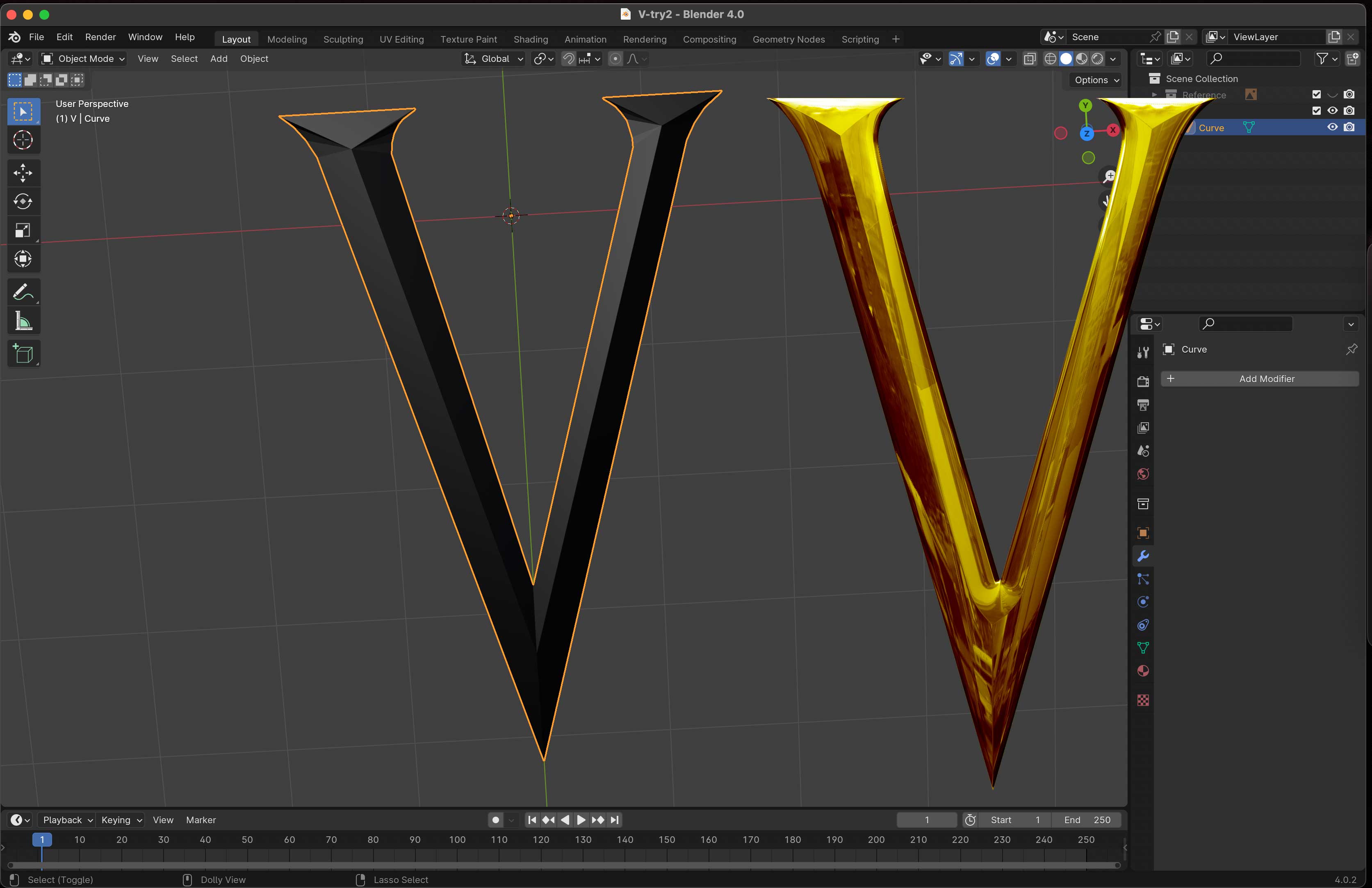Switch viewport shading to Rendered
1372x888 pixels.
(1098, 59)
